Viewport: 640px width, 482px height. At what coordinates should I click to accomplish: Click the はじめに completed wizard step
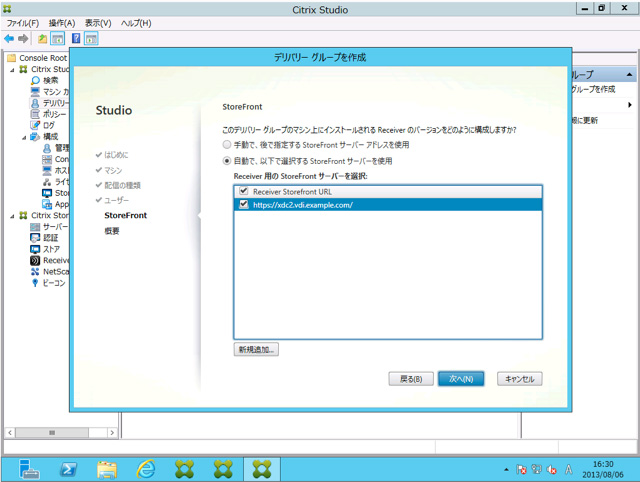pos(116,155)
